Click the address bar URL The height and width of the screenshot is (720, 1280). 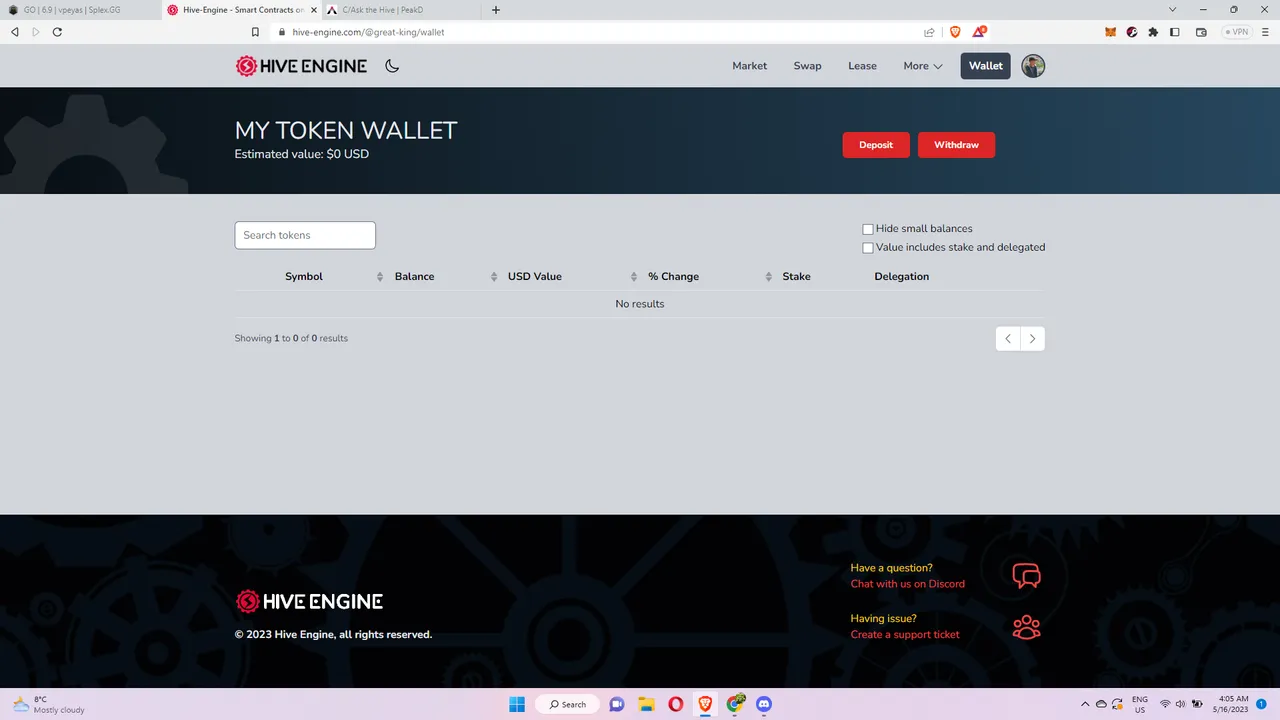point(368,32)
